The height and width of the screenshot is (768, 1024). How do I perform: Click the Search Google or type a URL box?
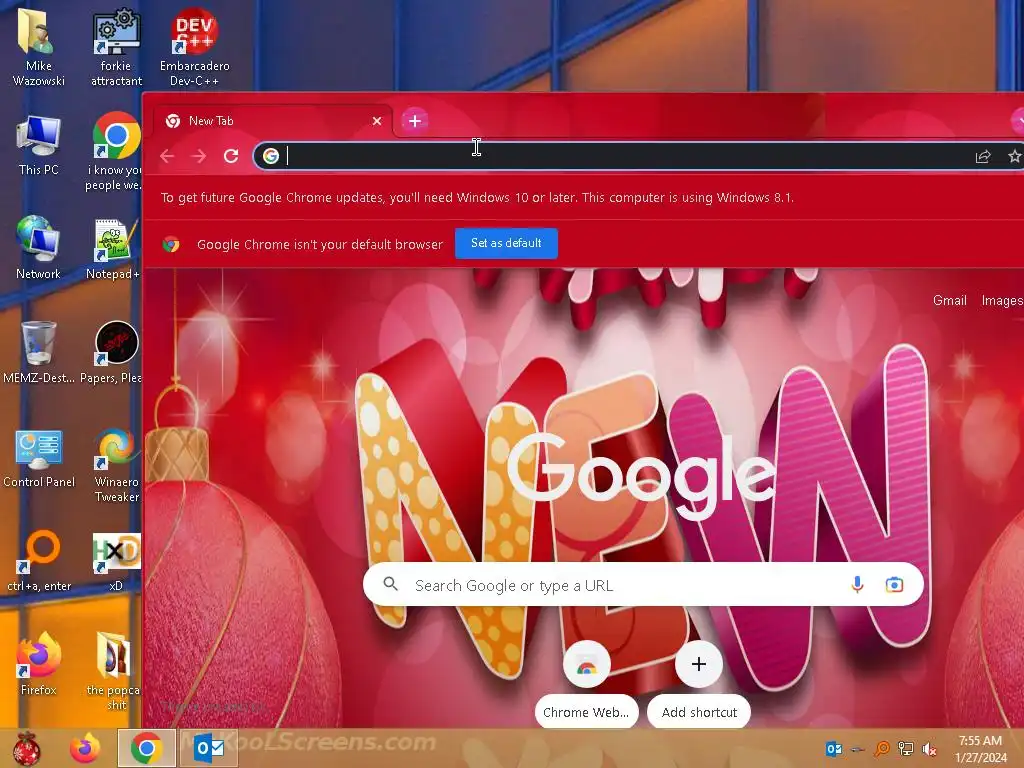(643, 584)
